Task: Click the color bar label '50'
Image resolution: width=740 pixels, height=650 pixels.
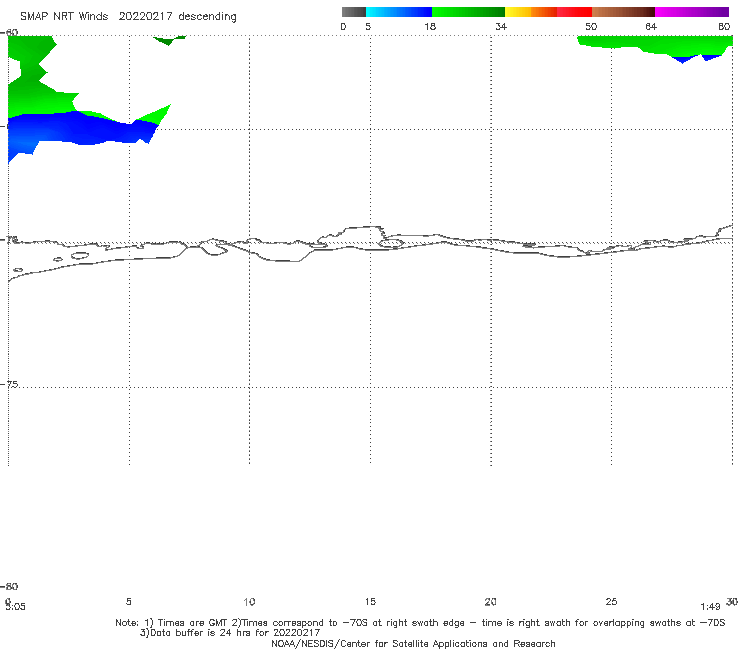Action: [591, 26]
